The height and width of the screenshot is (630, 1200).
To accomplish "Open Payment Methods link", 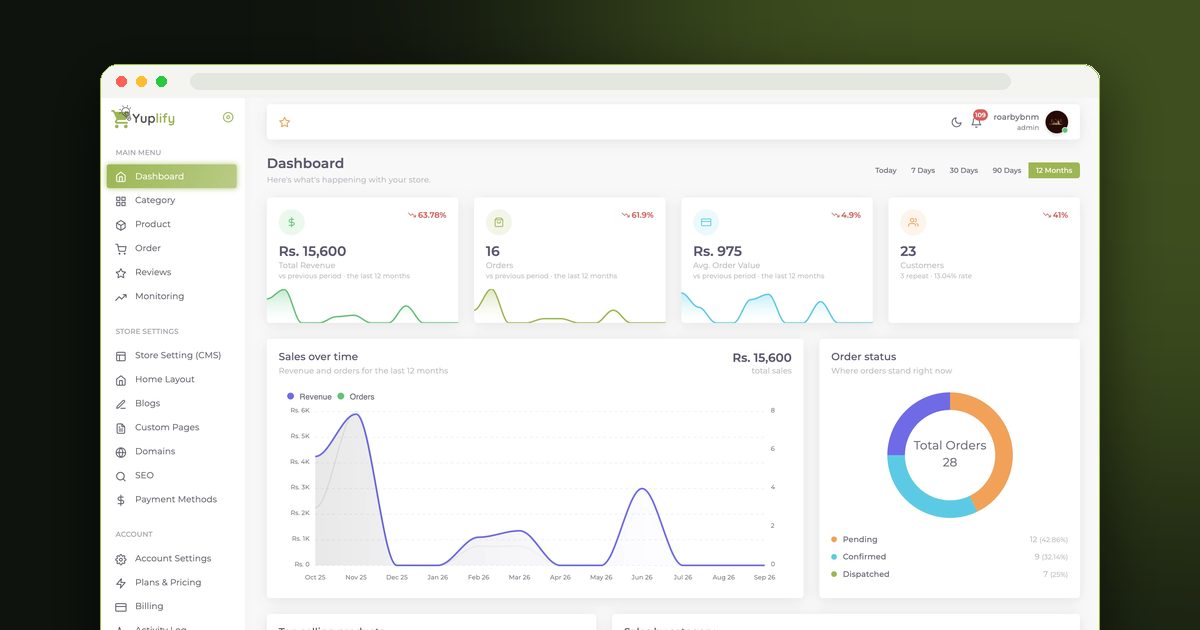I will (x=172, y=499).
